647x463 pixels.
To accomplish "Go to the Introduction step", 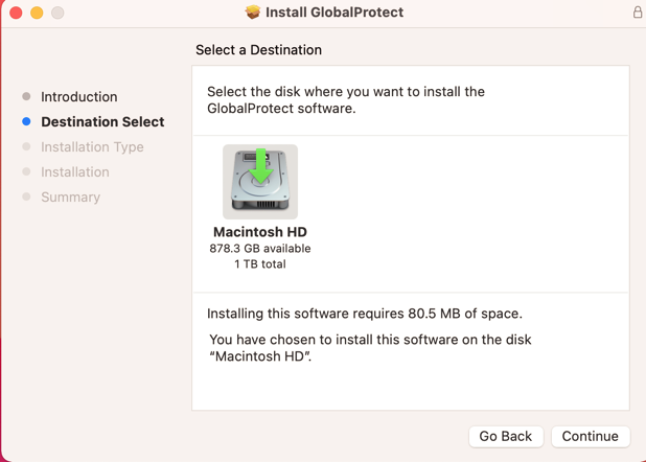I will point(79,97).
